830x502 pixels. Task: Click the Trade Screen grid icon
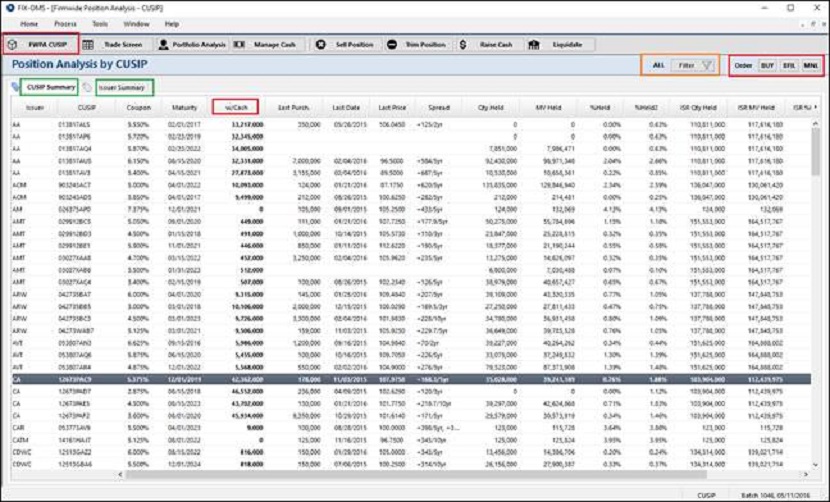point(88,45)
